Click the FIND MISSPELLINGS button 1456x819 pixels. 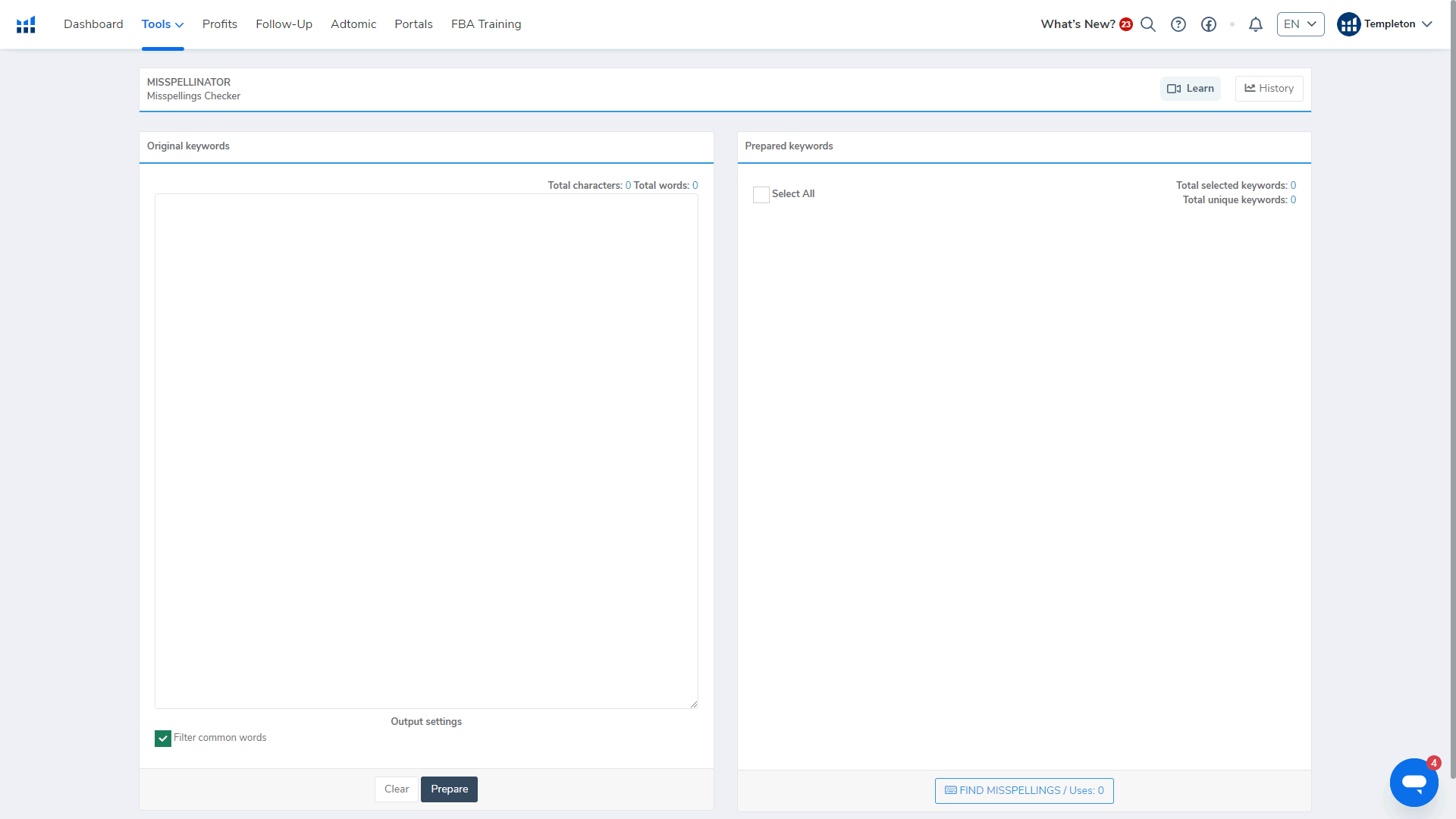click(x=1024, y=790)
